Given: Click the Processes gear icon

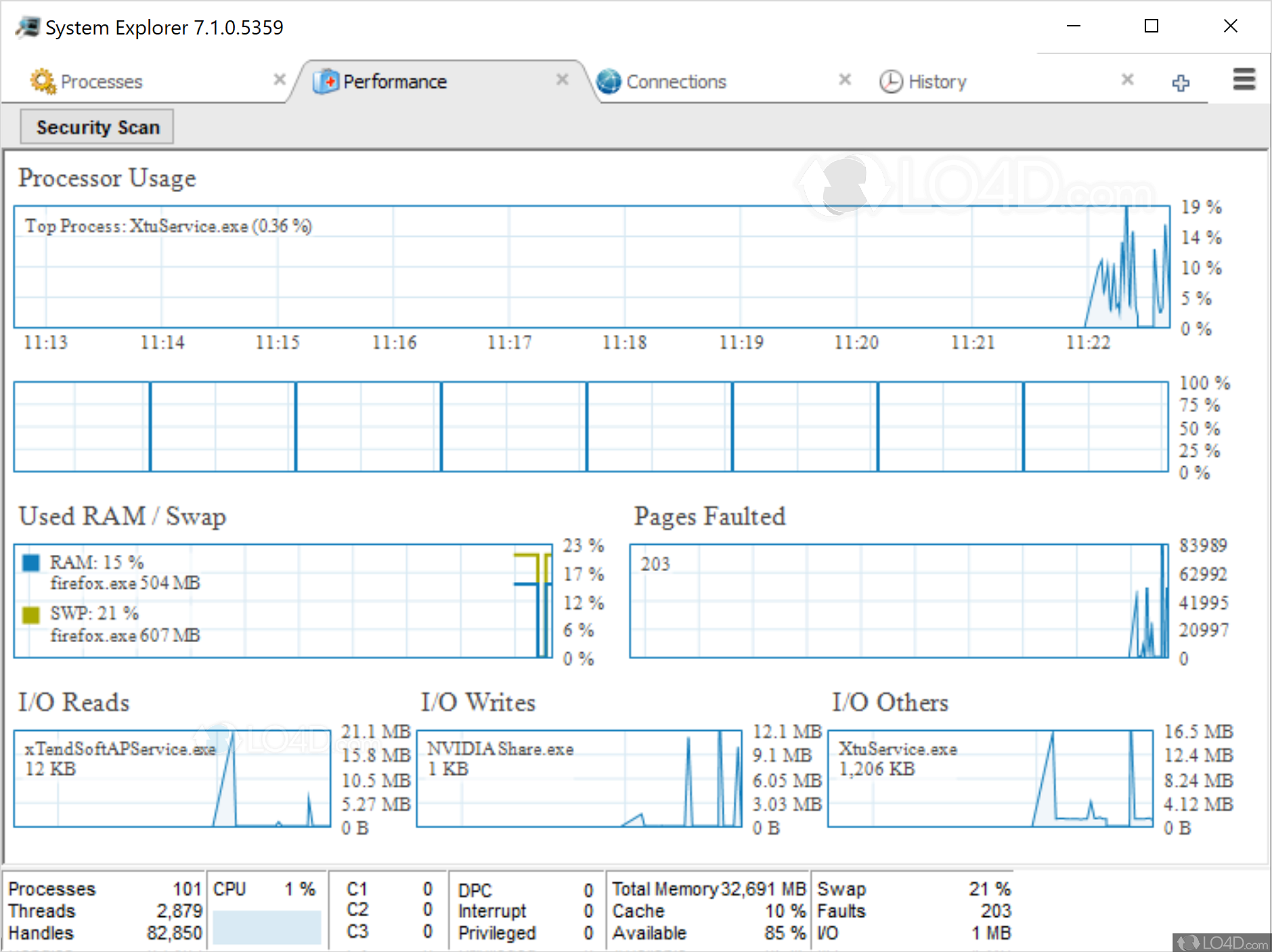Looking at the screenshot, I should (43, 81).
